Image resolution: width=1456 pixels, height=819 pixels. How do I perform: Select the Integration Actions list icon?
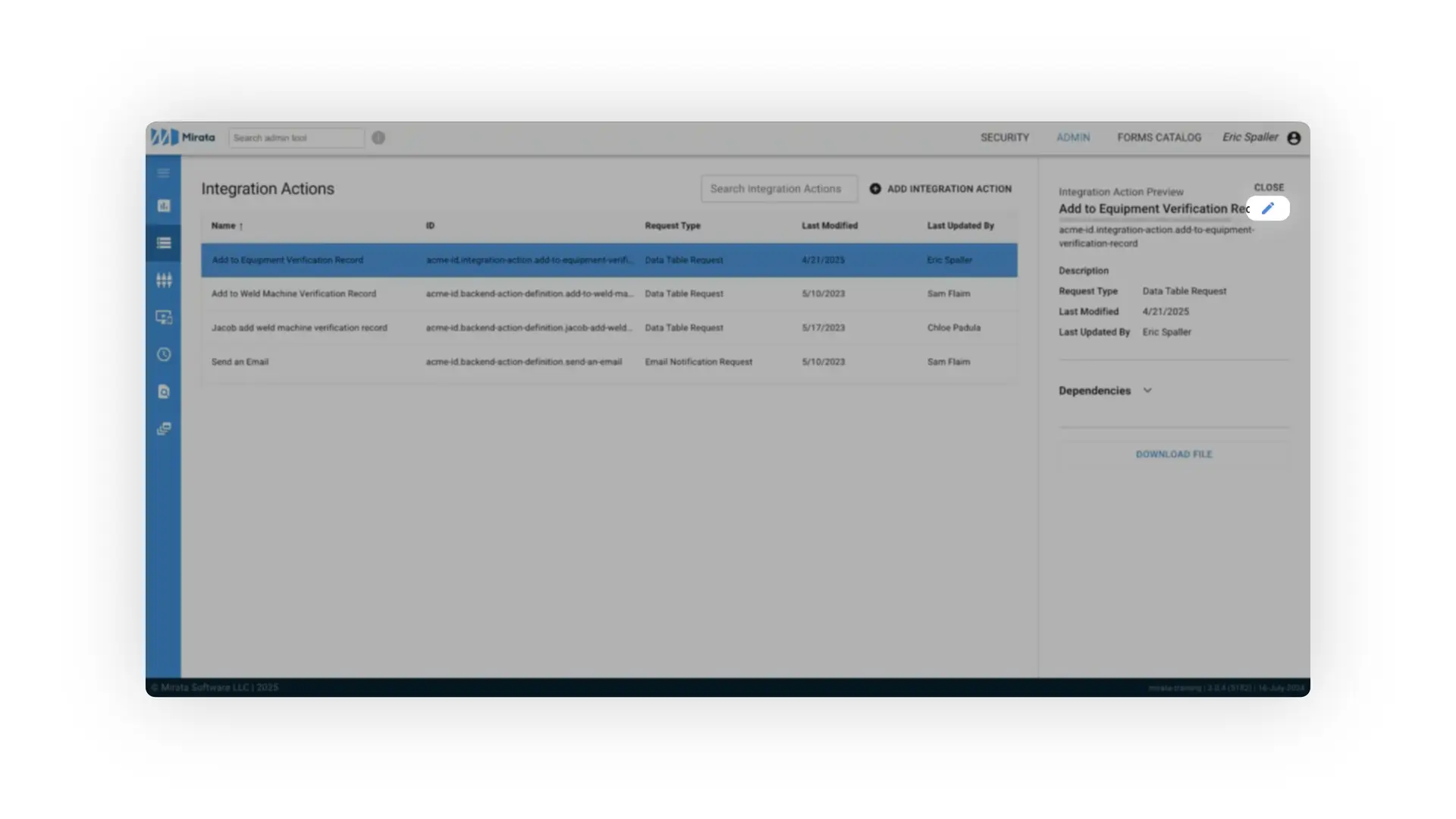(x=163, y=243)
